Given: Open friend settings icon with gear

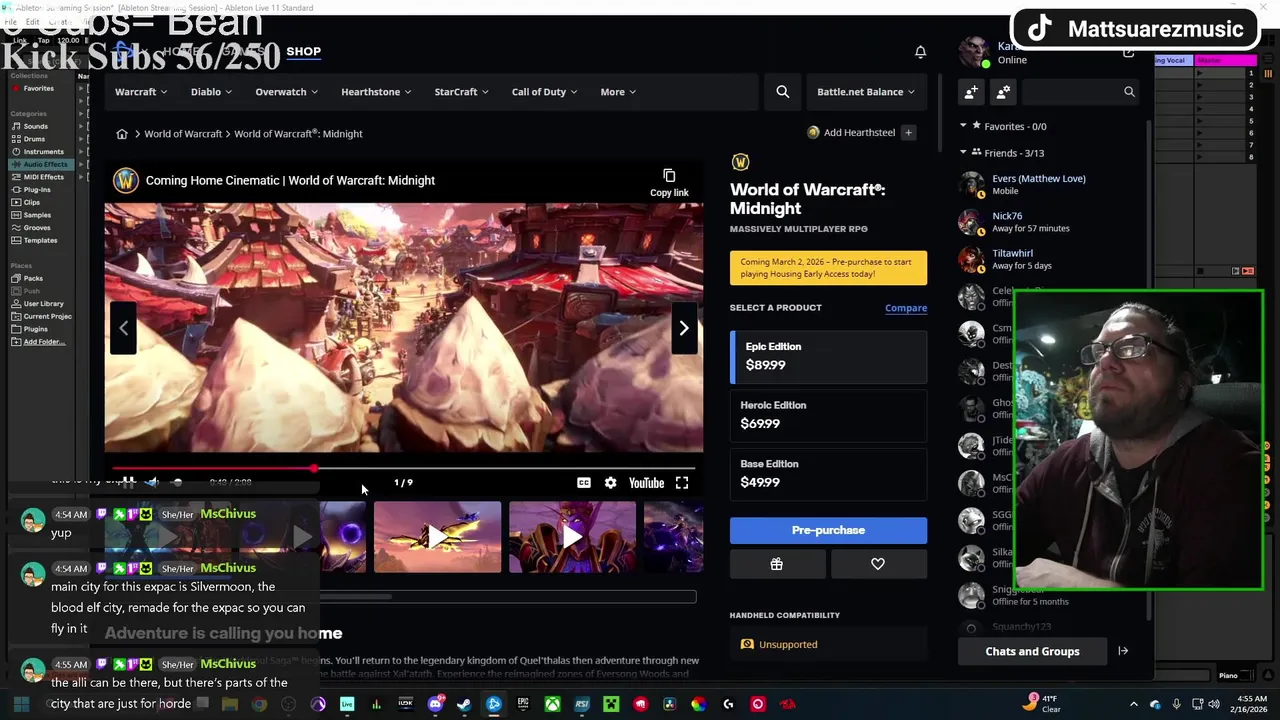Looking at the screenshot, I should click(1003, 92).
